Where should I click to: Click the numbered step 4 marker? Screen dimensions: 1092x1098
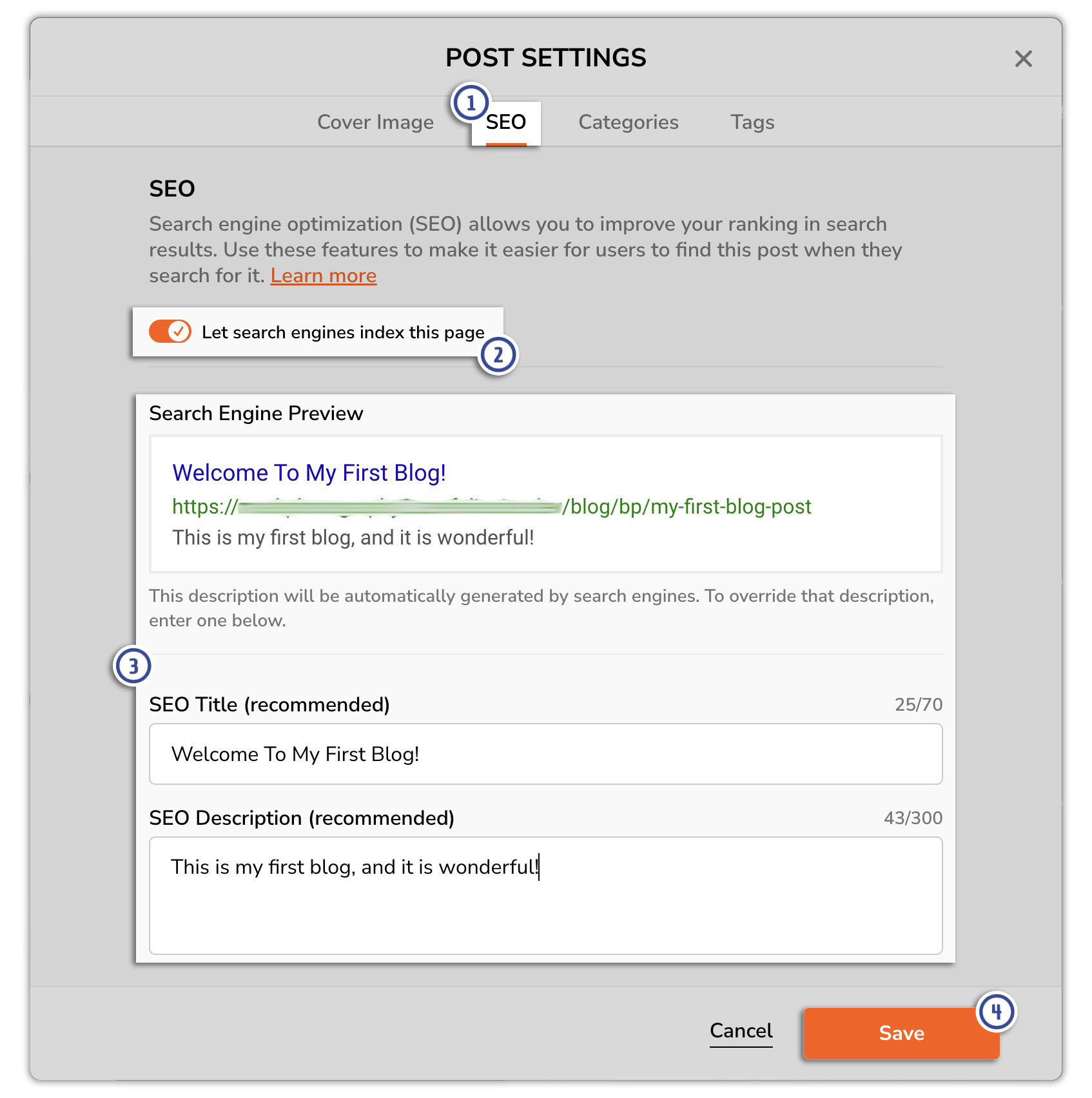[996, 1012]
